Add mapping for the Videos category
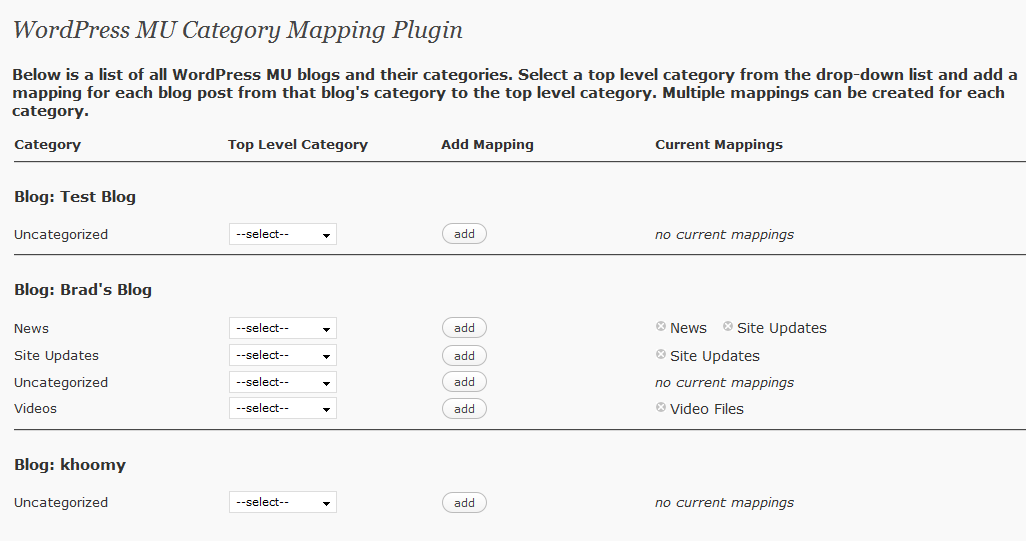 pos(464,409)
